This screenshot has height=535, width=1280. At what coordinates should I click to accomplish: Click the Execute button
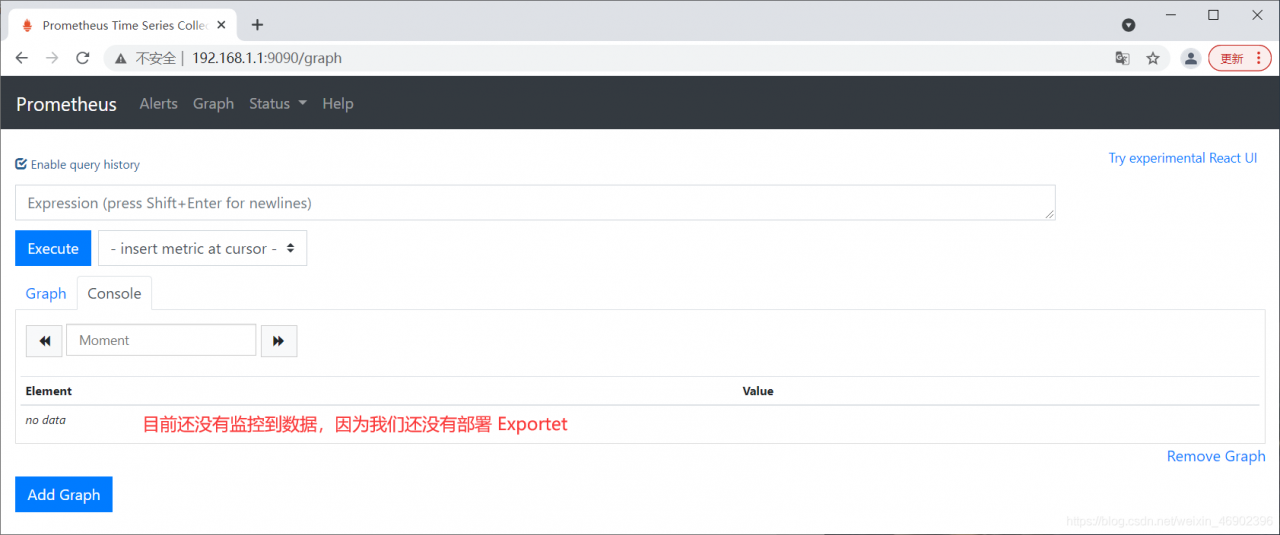click(53, 249)
